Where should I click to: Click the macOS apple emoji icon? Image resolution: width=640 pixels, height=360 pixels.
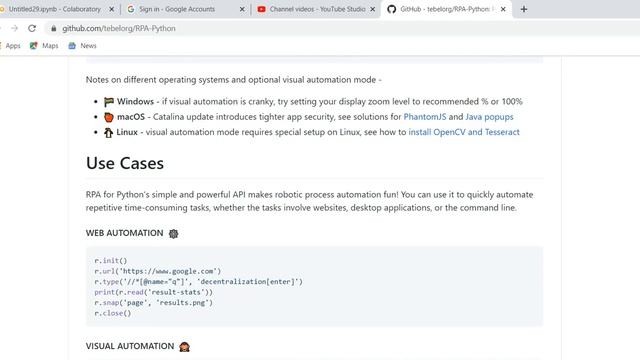pyautogui.click(x=109, y=117)
